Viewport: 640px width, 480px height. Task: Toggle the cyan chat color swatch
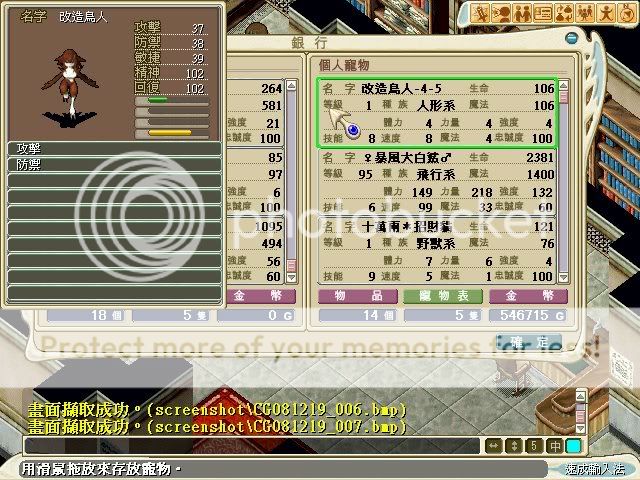pos(573,445)
